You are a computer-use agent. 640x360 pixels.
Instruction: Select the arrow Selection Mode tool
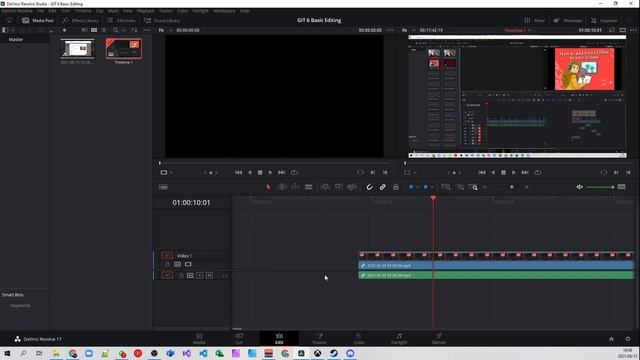268,187
